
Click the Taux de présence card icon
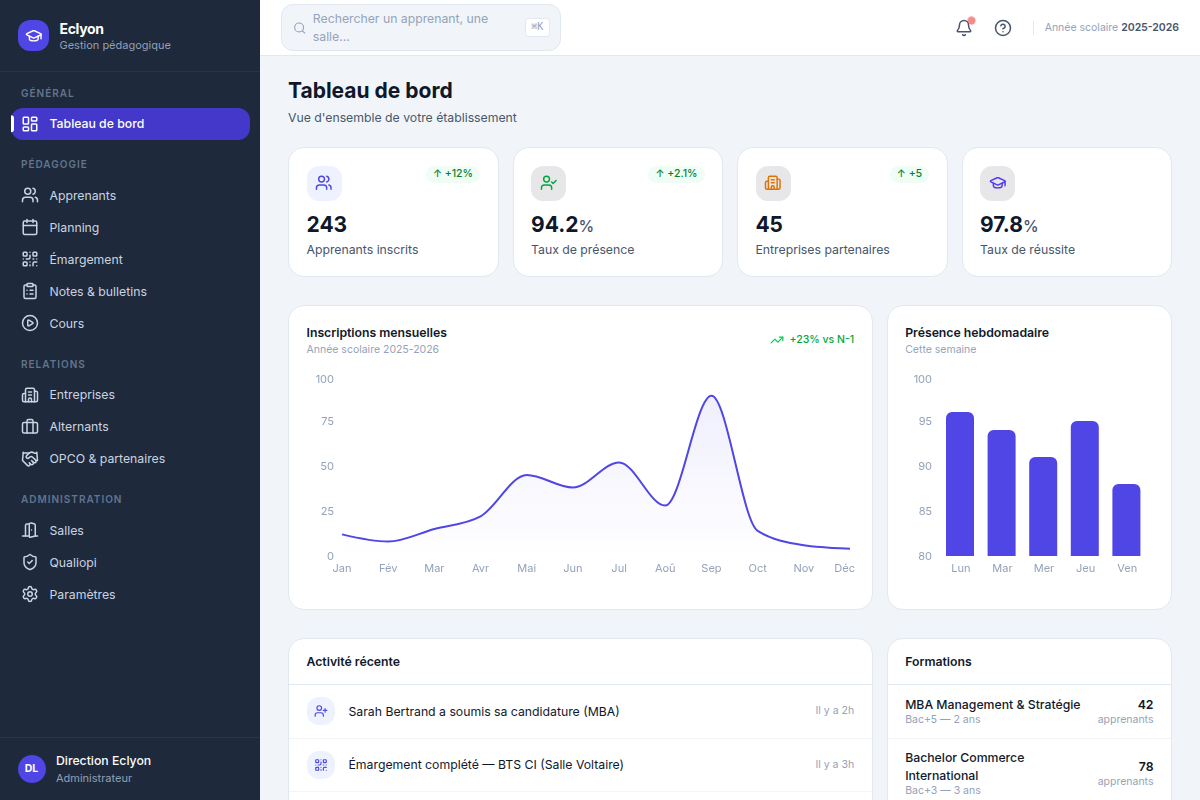(548, 183)
